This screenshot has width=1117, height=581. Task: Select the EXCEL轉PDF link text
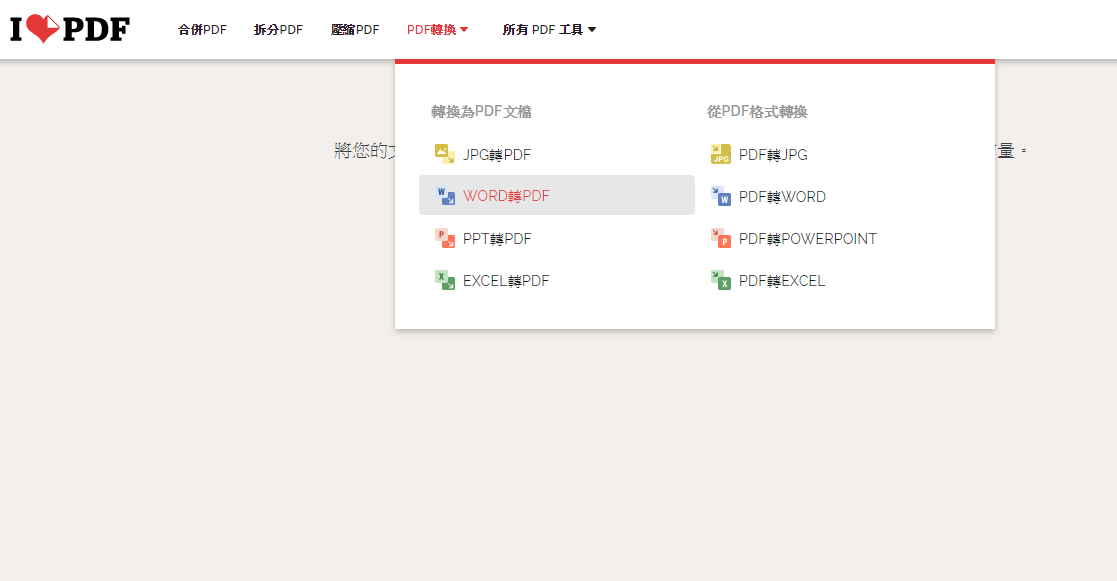pyautogui.click(x=506, y=281)
